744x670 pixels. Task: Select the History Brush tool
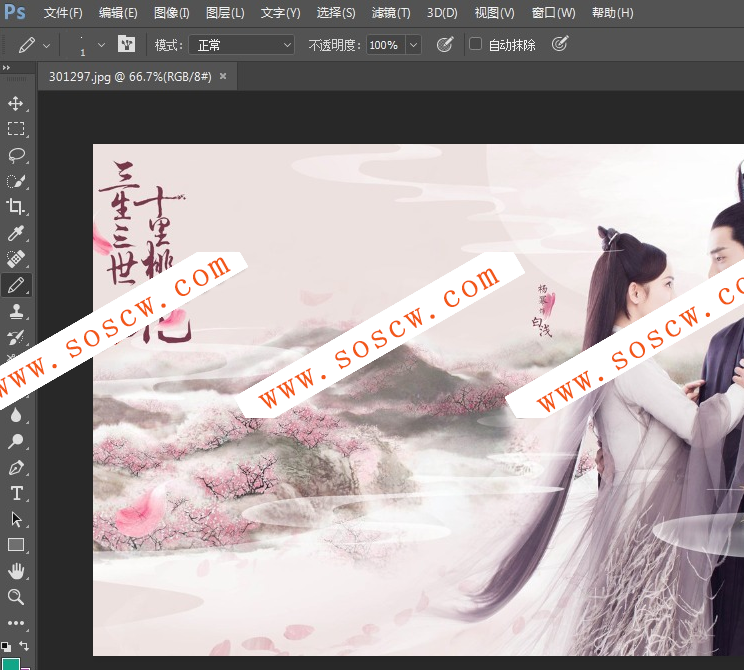(x=16, y=337)
